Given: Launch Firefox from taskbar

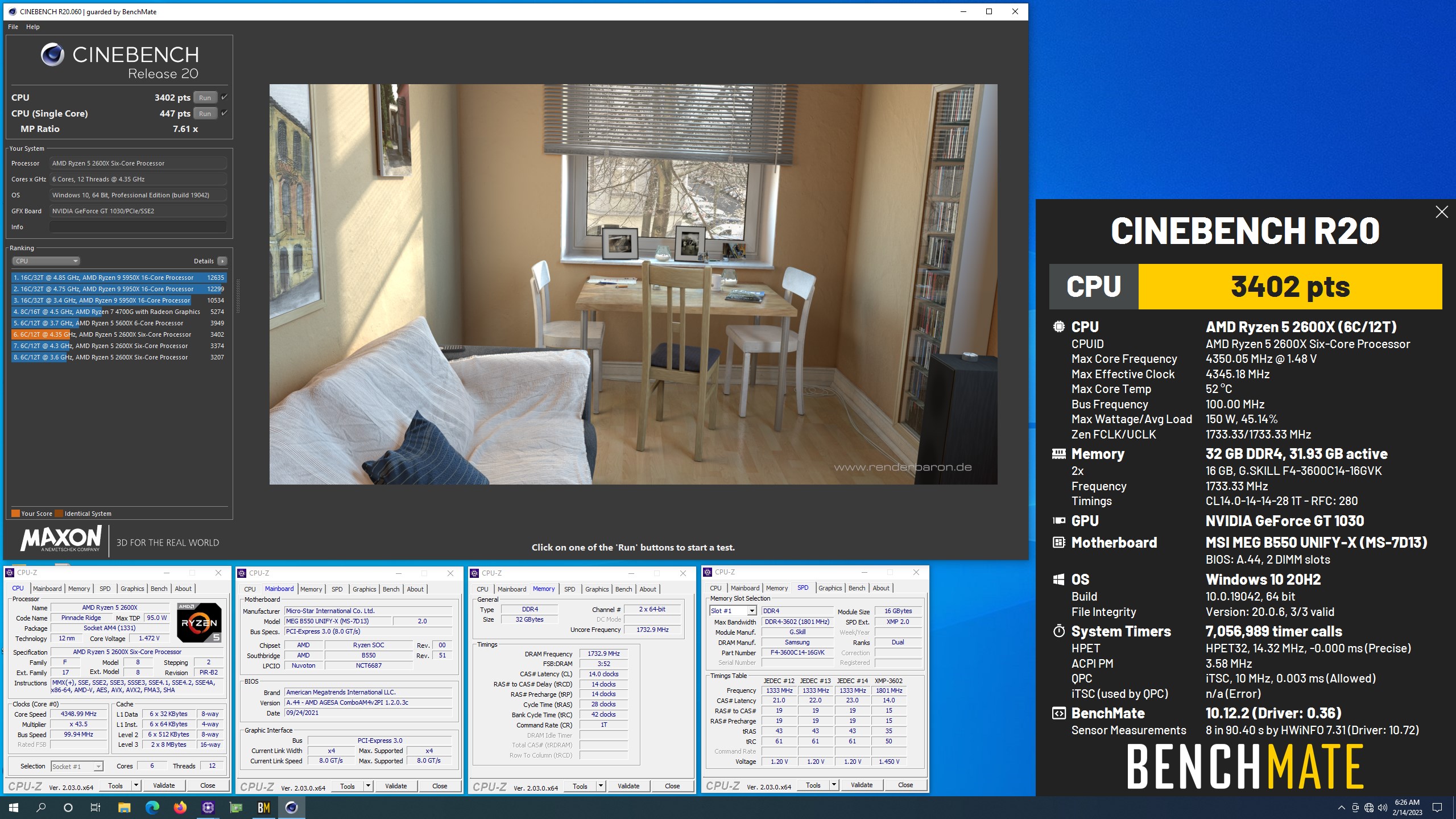Looking at the screenshot, I should [x=180, y=807].
